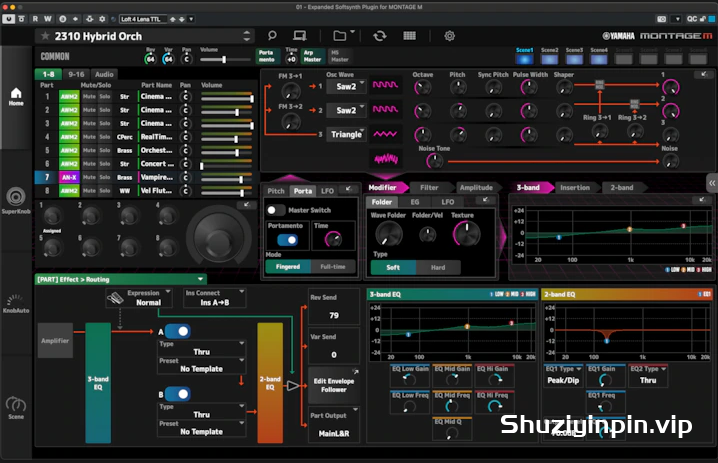Image resolution: width=718 pixels, height=463 pixels.
Task: Click the 3-band EQ routing block
Action: tap(98, 383)
